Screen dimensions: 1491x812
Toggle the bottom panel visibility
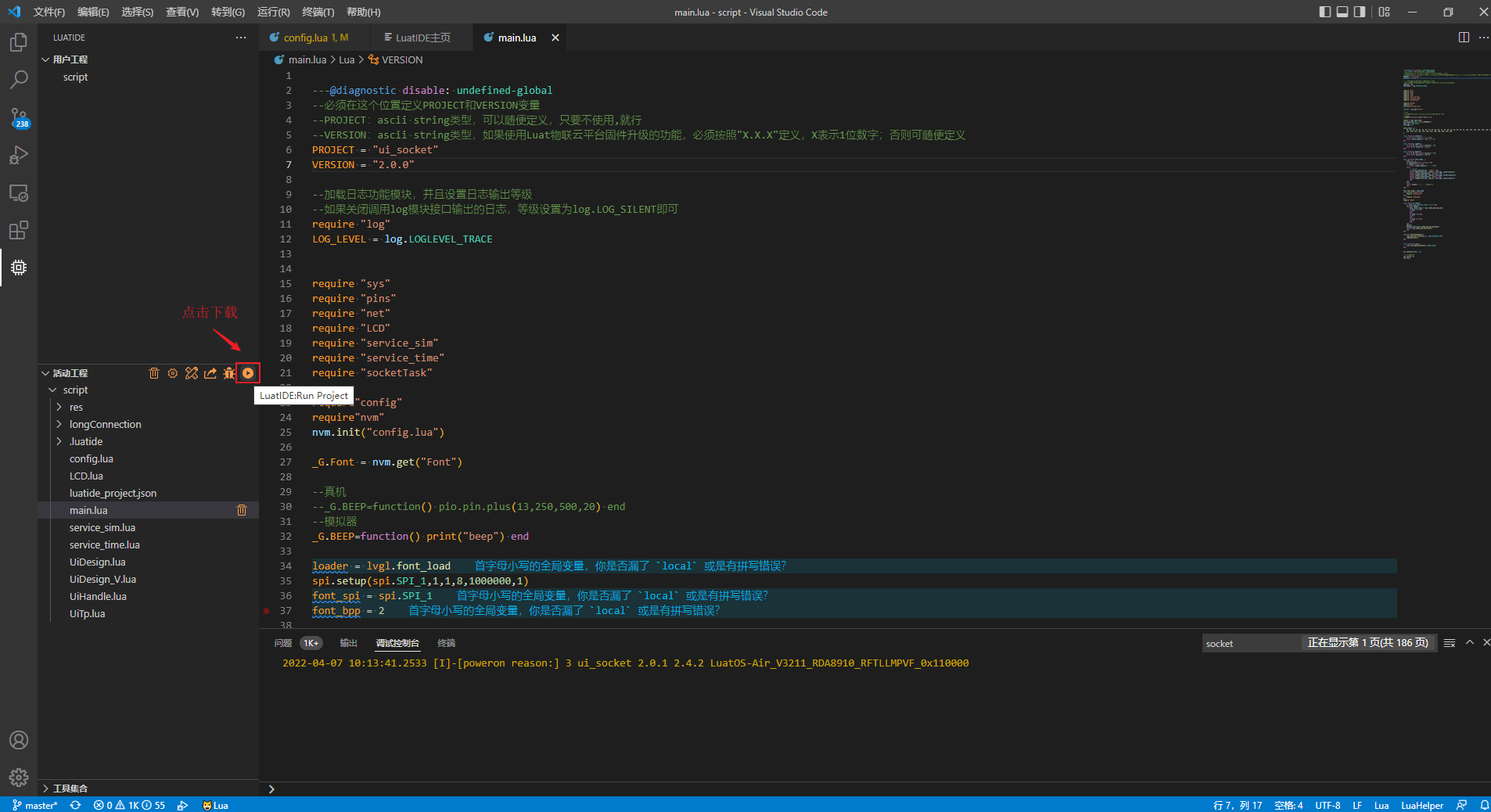tap(1342, 12)
